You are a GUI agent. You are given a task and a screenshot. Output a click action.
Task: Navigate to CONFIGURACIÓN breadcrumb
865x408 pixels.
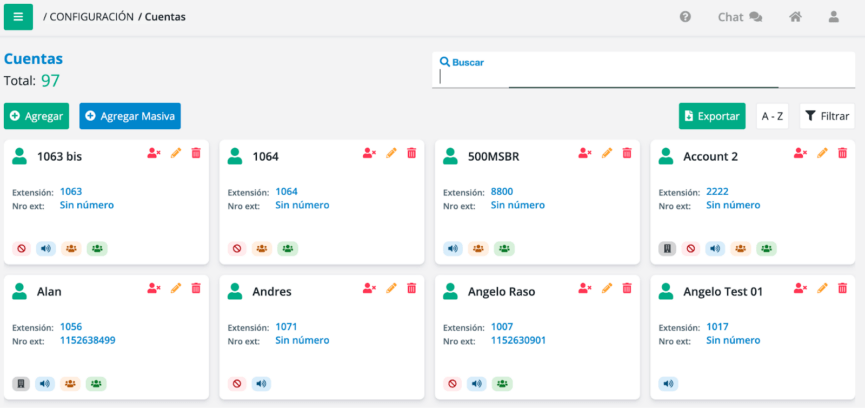92,17
